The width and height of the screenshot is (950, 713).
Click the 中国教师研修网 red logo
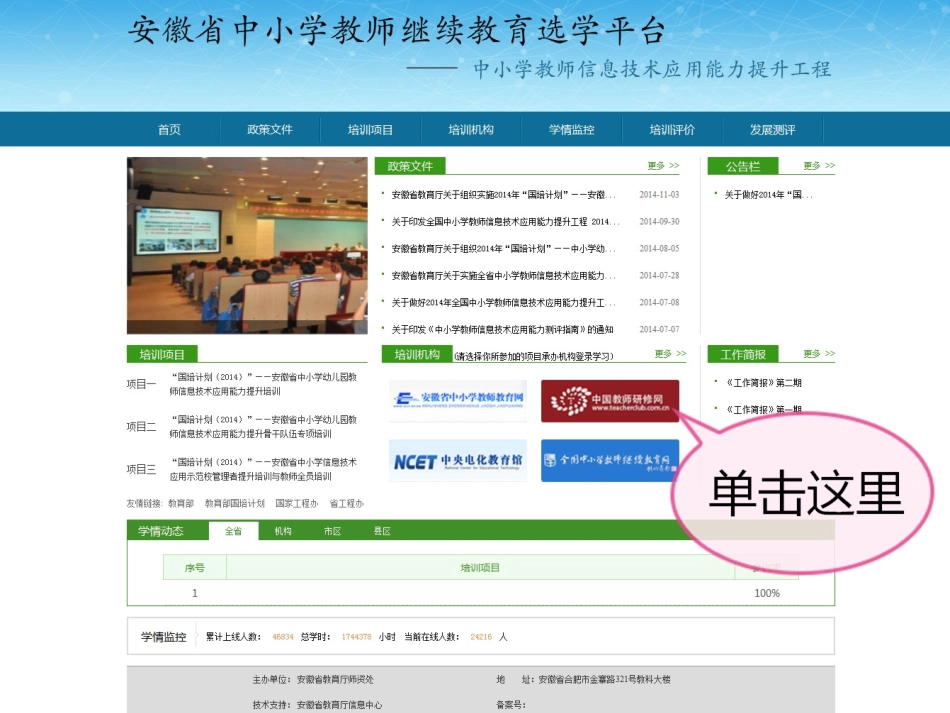click(610, 400)
